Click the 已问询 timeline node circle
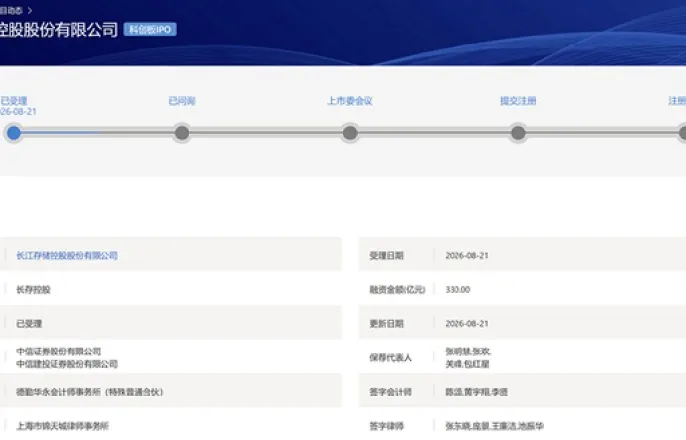 pyautogui.click(x=182, y=133)
